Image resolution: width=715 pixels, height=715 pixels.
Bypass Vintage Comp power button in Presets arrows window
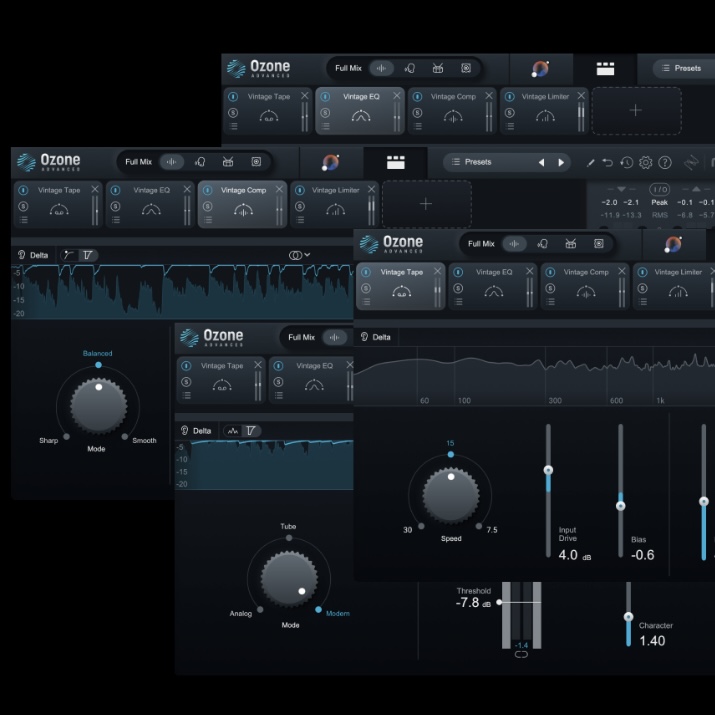(207, 190)
